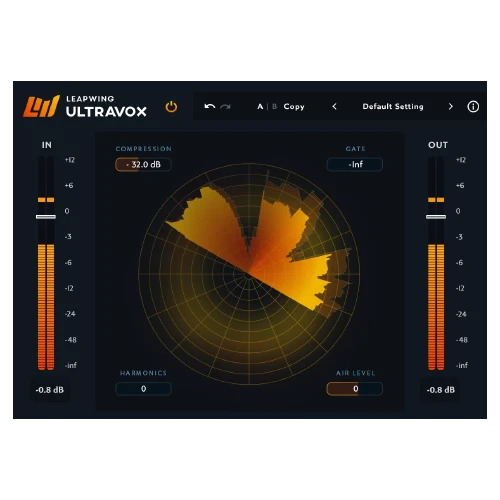Click the +12 mark on IN scale
This screenshot has width=500, height=500.
(70, 160)
